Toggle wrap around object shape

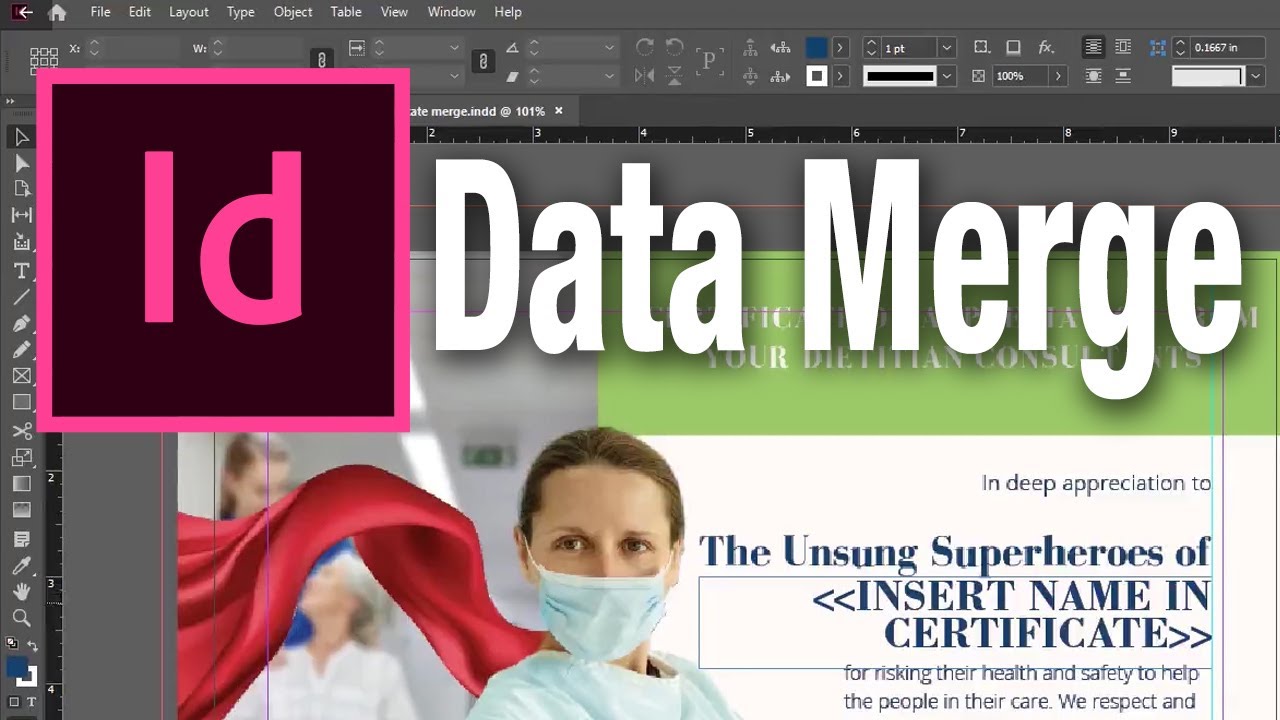click(x=1093, y=75)
